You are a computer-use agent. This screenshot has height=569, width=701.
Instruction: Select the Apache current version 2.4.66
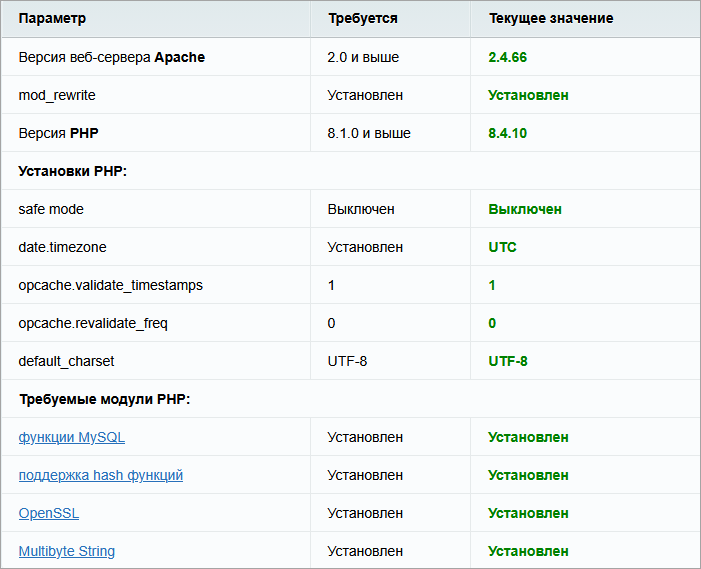coord(507,57)
